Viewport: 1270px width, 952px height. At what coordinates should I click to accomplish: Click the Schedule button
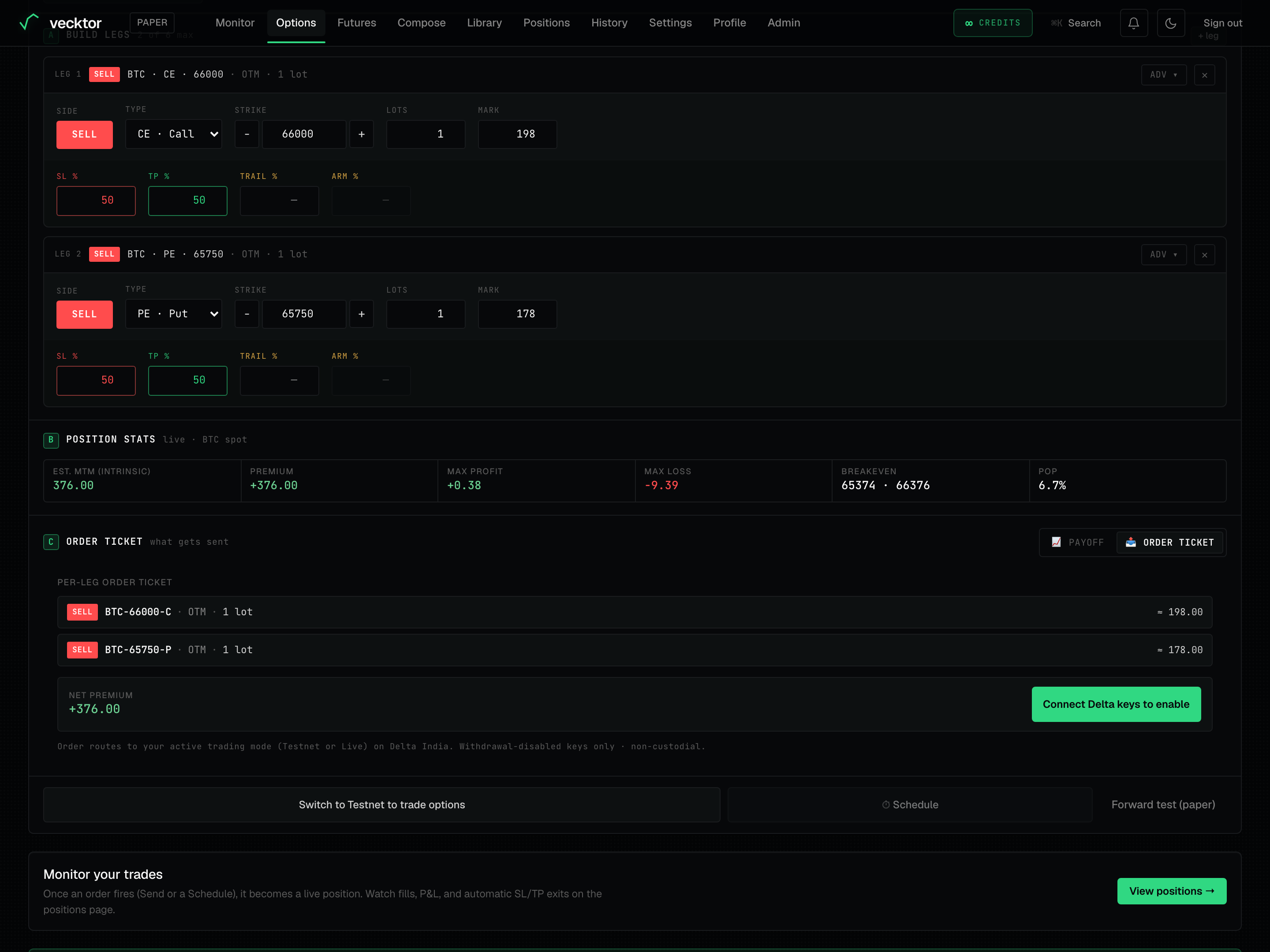[909, 804]
